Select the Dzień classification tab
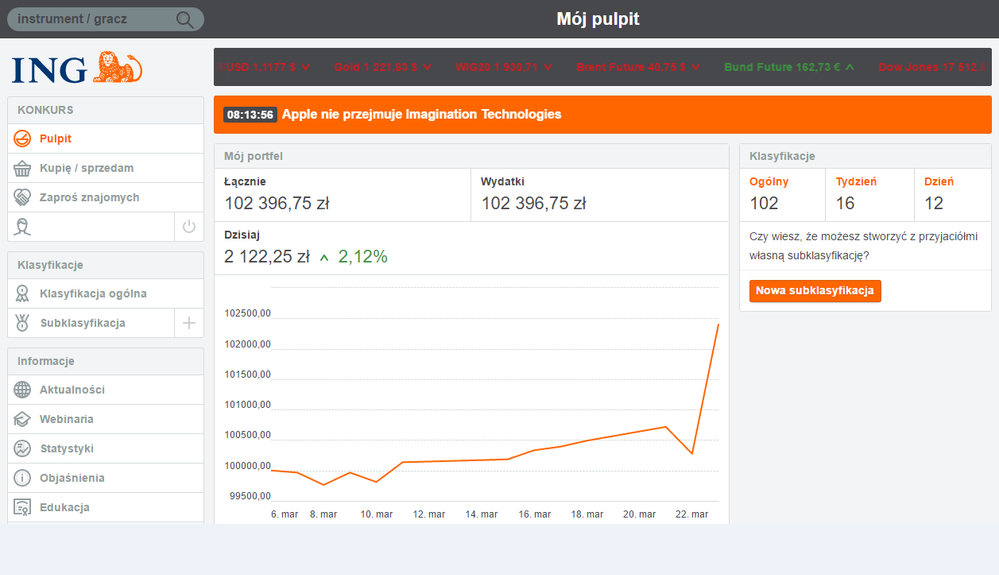The height and width of the screenshot is (575, 999). (939, 182)
